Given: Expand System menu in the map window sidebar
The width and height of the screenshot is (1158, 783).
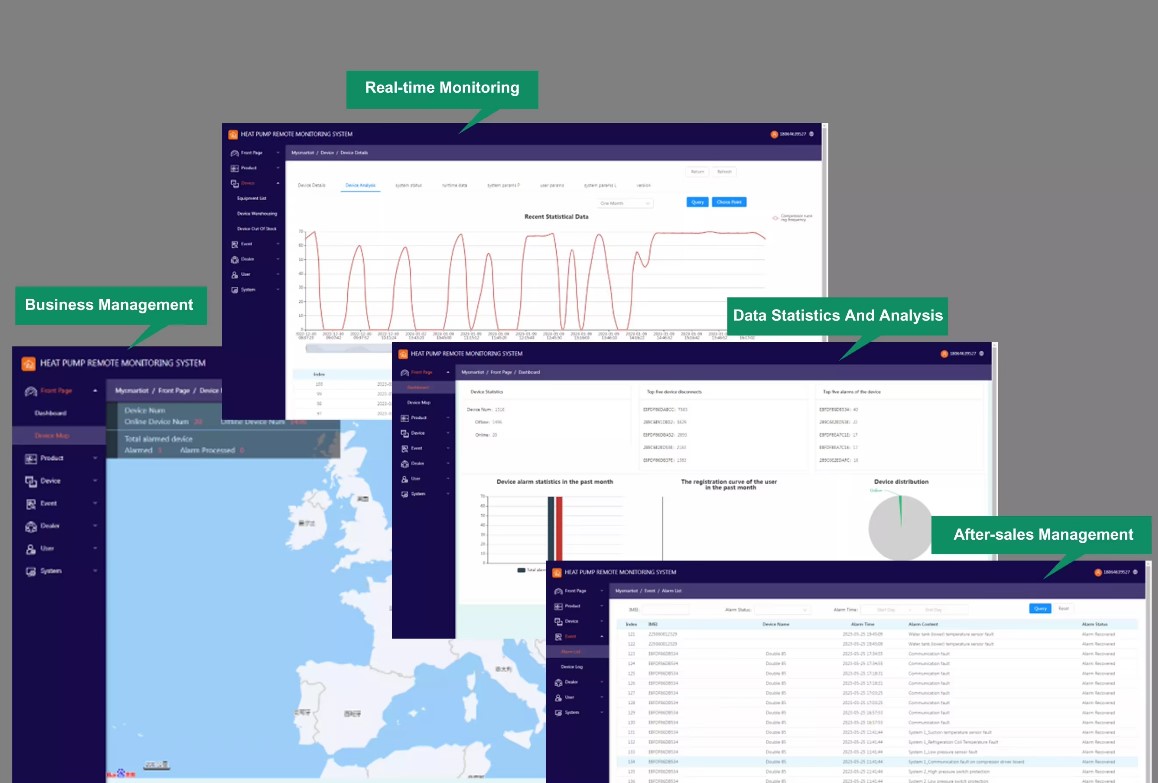Looking at the screenshot, I should pyautogui.click(x=95, y=571).
